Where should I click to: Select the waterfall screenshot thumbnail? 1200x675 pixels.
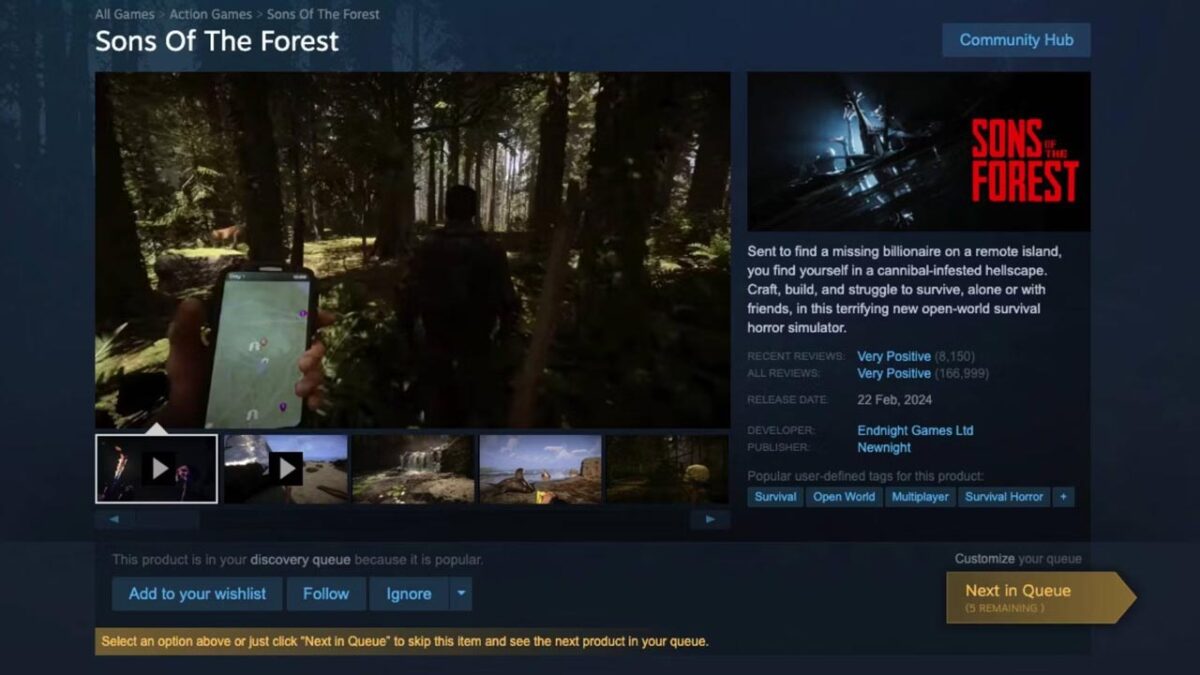413,468
